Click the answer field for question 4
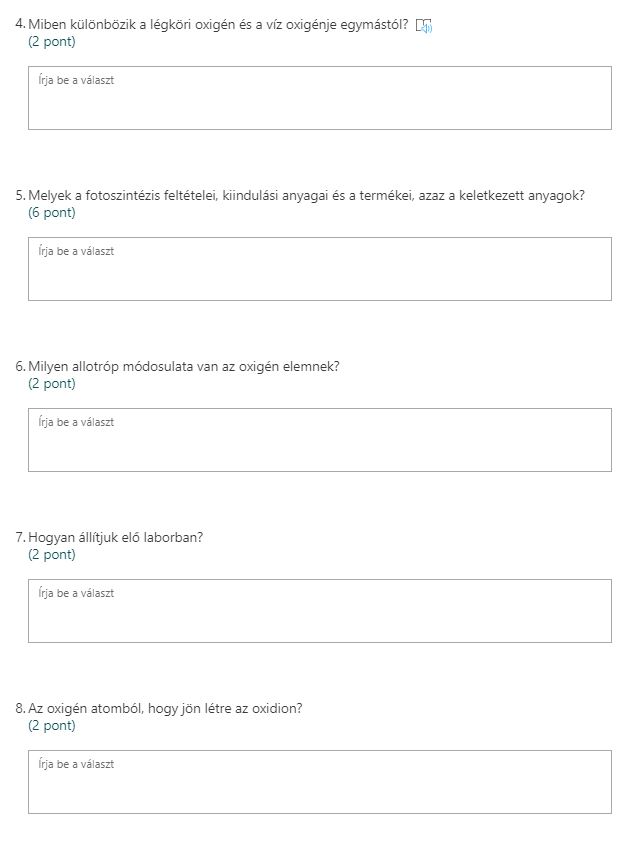This screenshot has width=642, height=843. pos(319,98)
